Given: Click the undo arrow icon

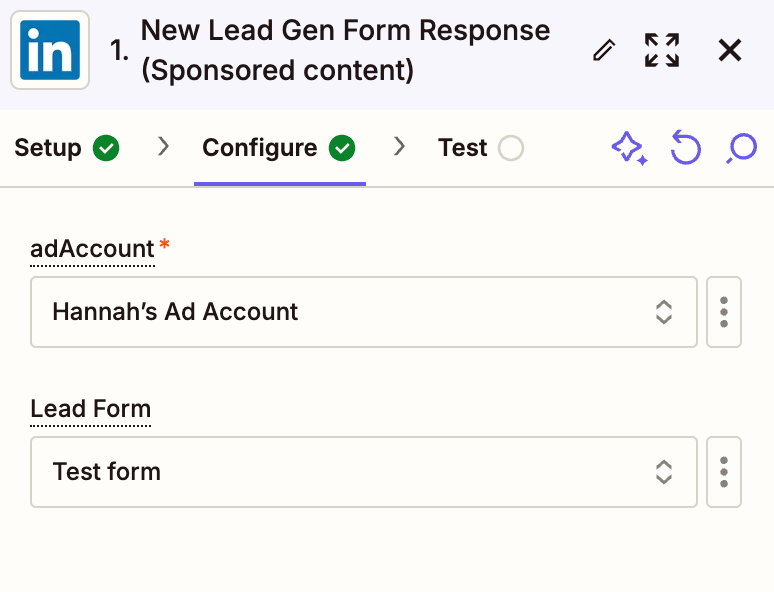Looking at the screenshot, I should click(685, 149).
